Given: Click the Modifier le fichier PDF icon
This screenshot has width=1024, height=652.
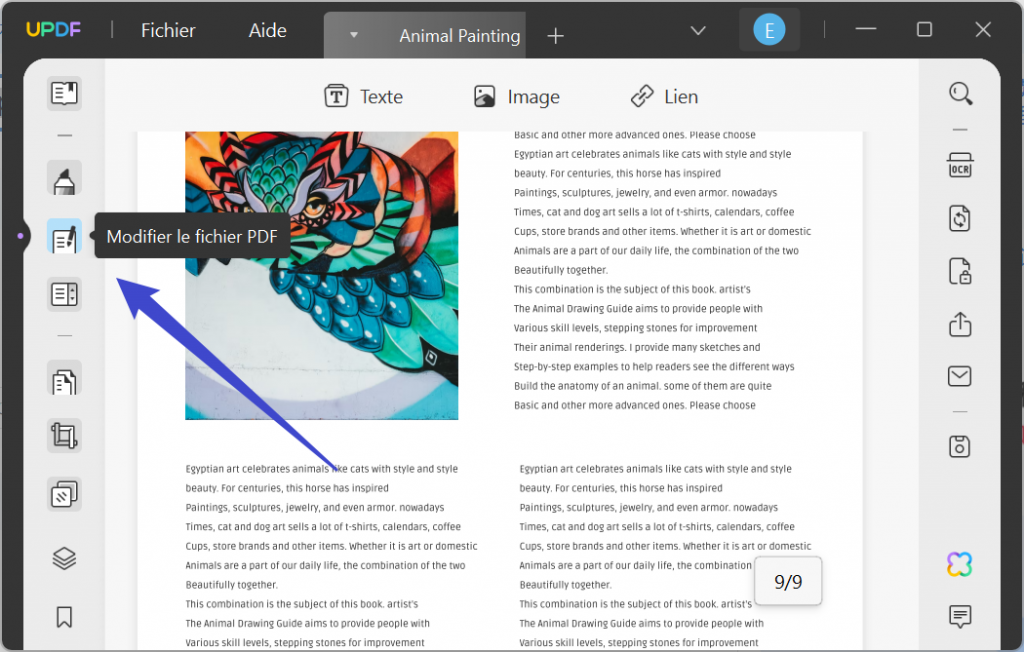Looking at the screenshot, I should 64,236.
